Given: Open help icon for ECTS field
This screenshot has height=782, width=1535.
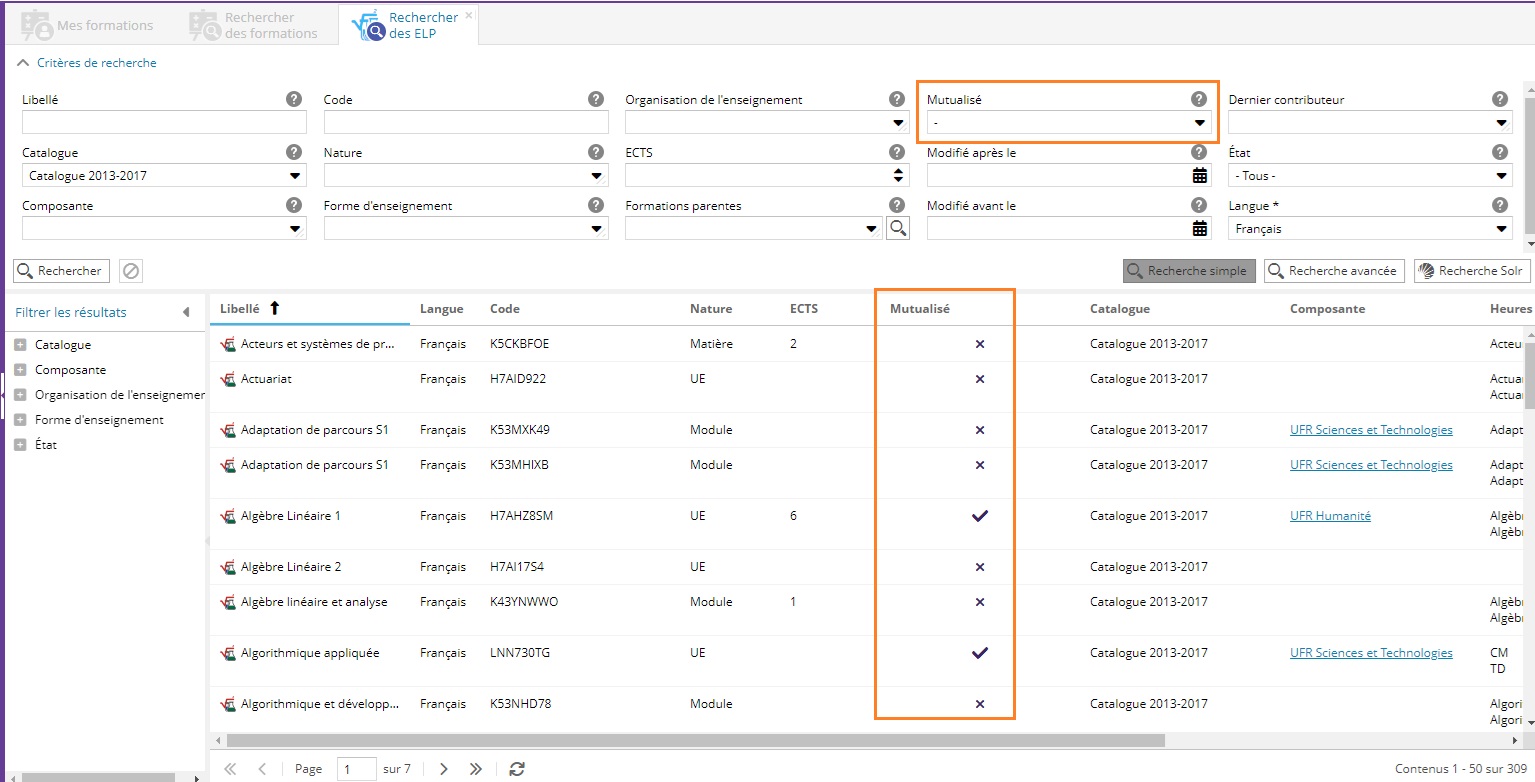Looking at the screenshot, I should (897, 152).
